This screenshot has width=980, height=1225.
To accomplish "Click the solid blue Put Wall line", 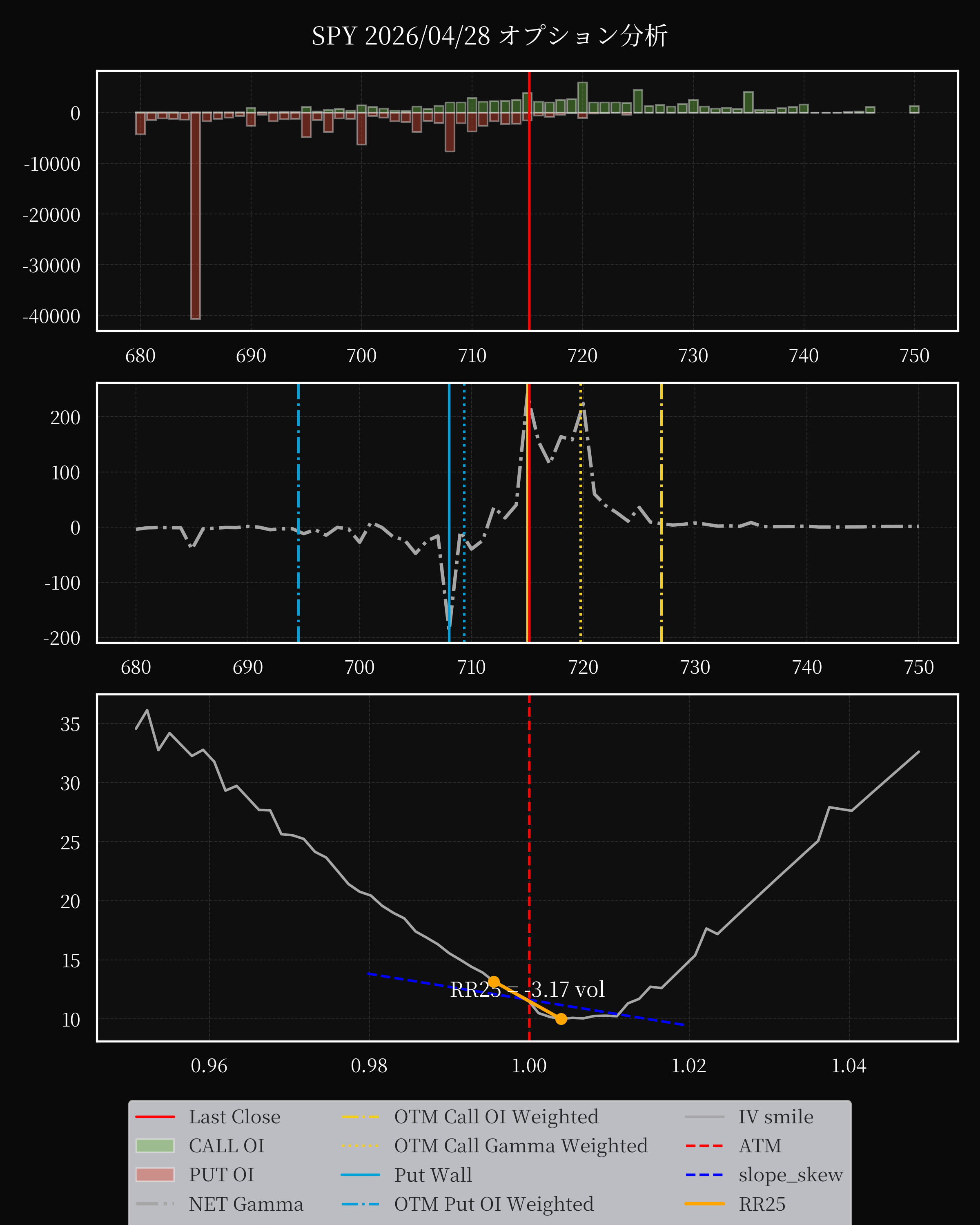I will [449, 512].
